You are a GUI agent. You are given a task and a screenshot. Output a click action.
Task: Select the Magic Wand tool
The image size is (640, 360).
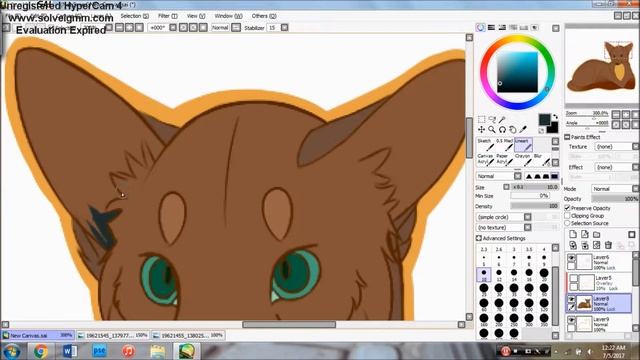[502, 119]
